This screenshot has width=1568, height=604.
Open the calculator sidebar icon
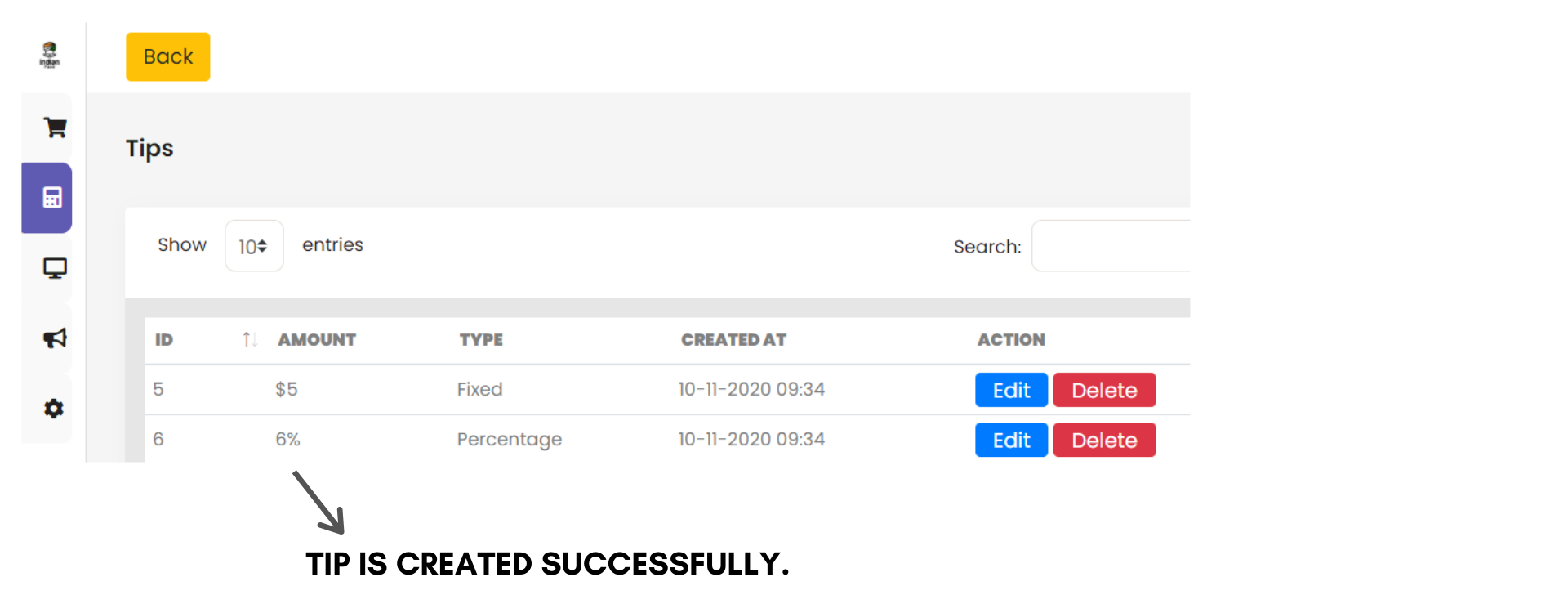point(52,198)
